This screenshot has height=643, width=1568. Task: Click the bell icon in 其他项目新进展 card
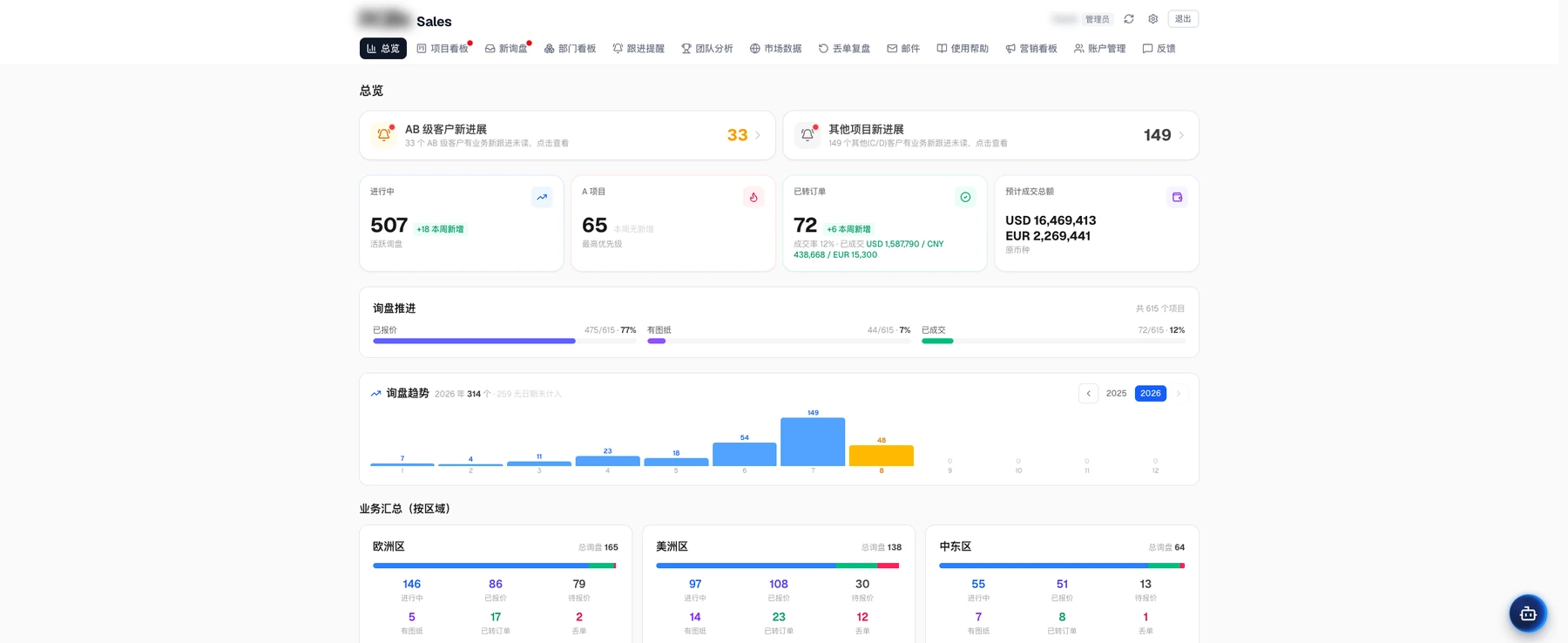[x=808, y=135]
